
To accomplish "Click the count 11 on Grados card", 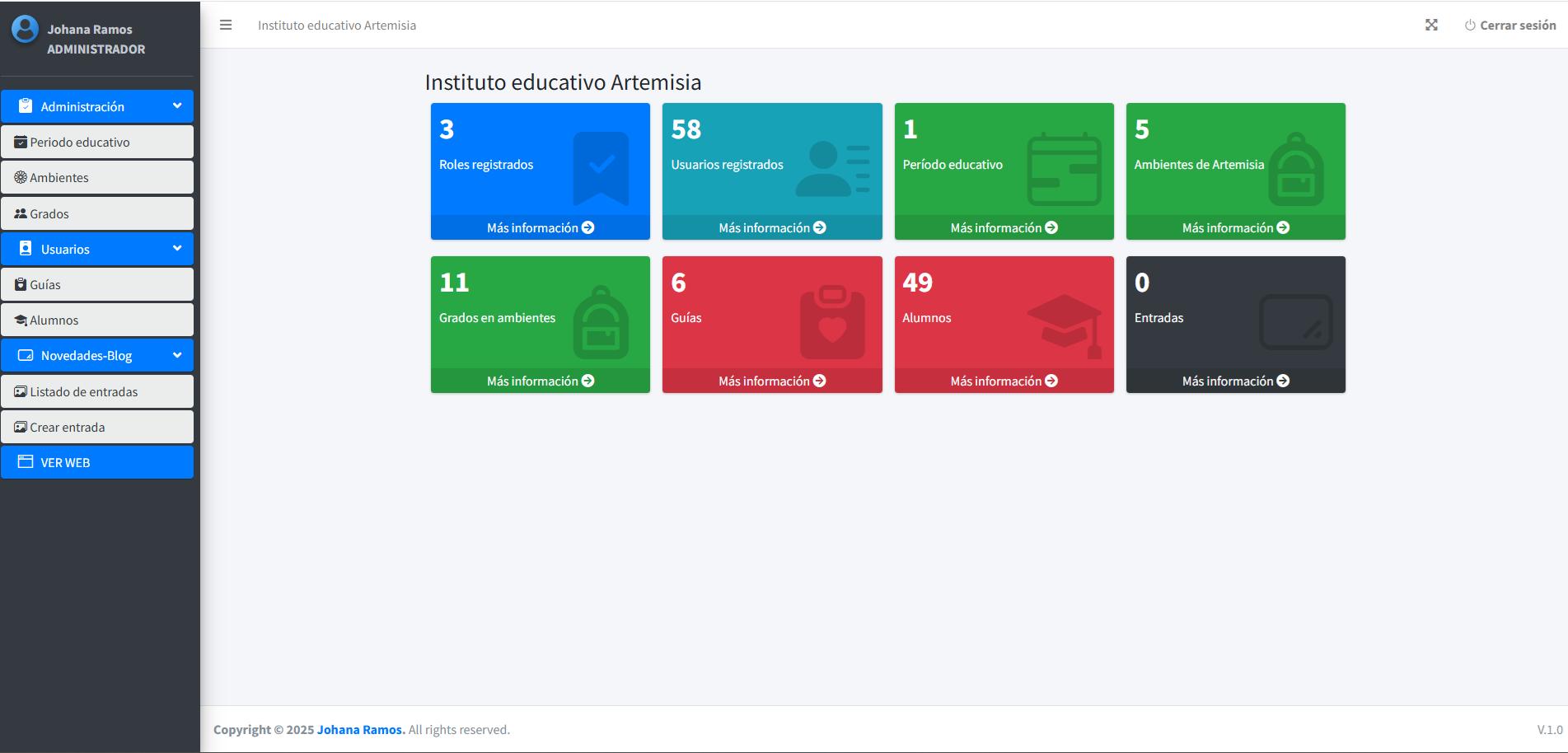I will click(454, 283).
